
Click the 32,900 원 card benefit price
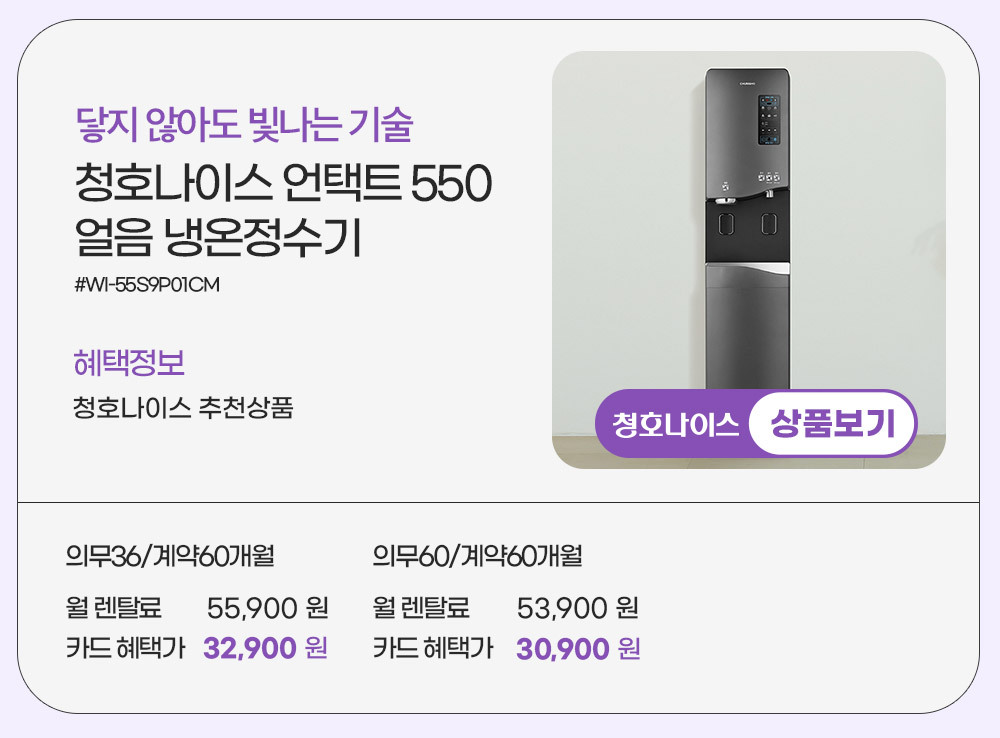click(x=265, y=649)
